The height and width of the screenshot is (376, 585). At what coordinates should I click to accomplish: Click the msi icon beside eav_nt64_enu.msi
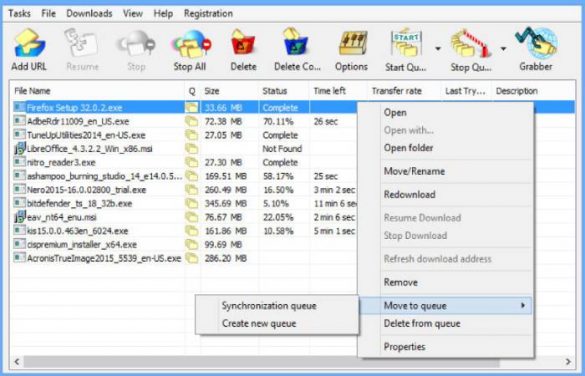pyautogui.click(x=19, y=217)
